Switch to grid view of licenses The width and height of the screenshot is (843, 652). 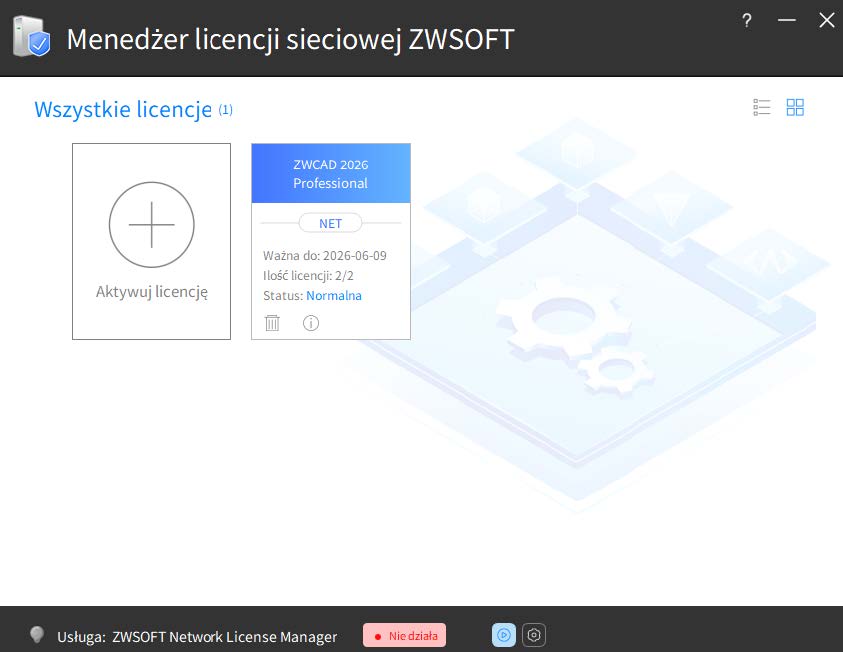(x=795, y=108)
